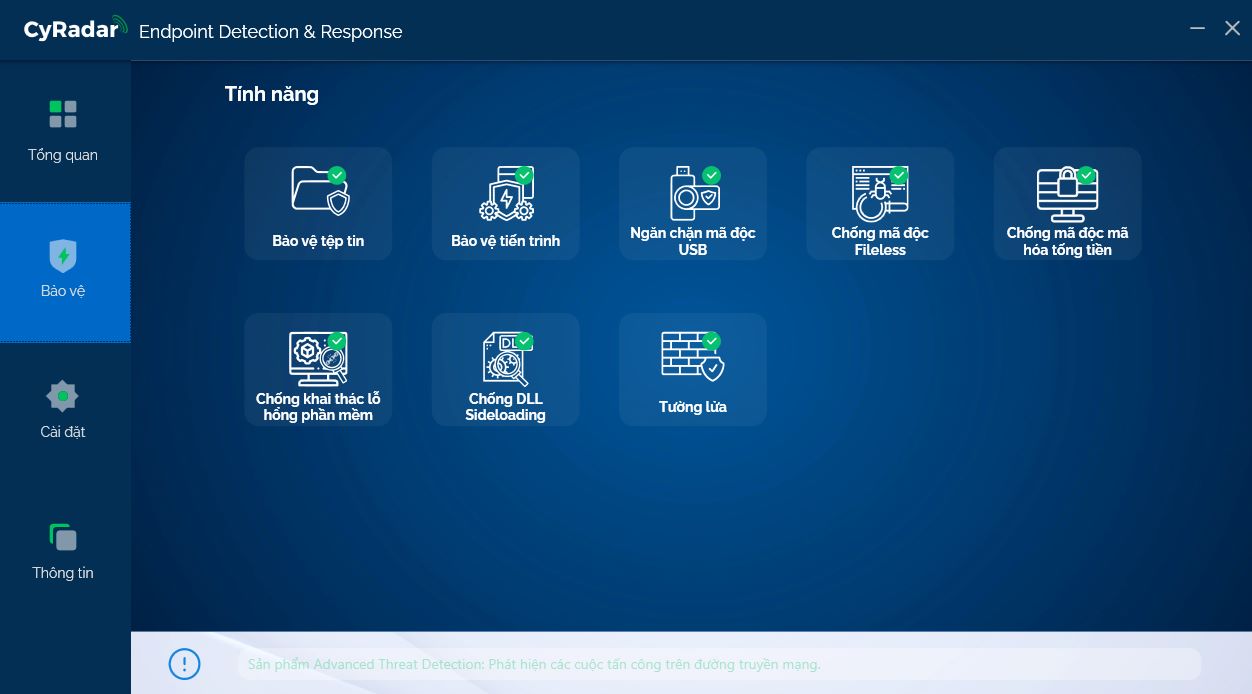
Task: Open the Bảo vệ tệp tin feature icon
Action: (318, 190)
